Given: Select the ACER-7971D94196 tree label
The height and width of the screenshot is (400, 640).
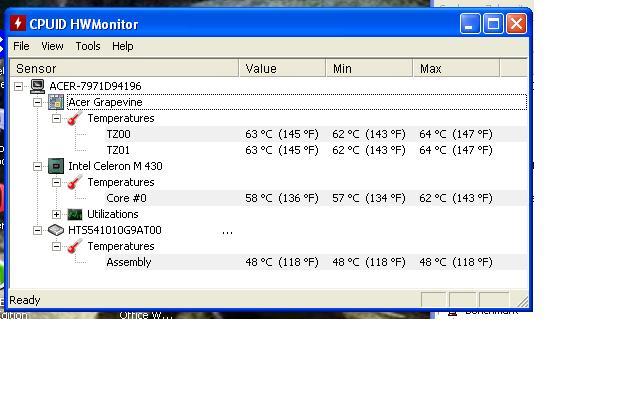Looking at the screenshot, I should 95,86.
